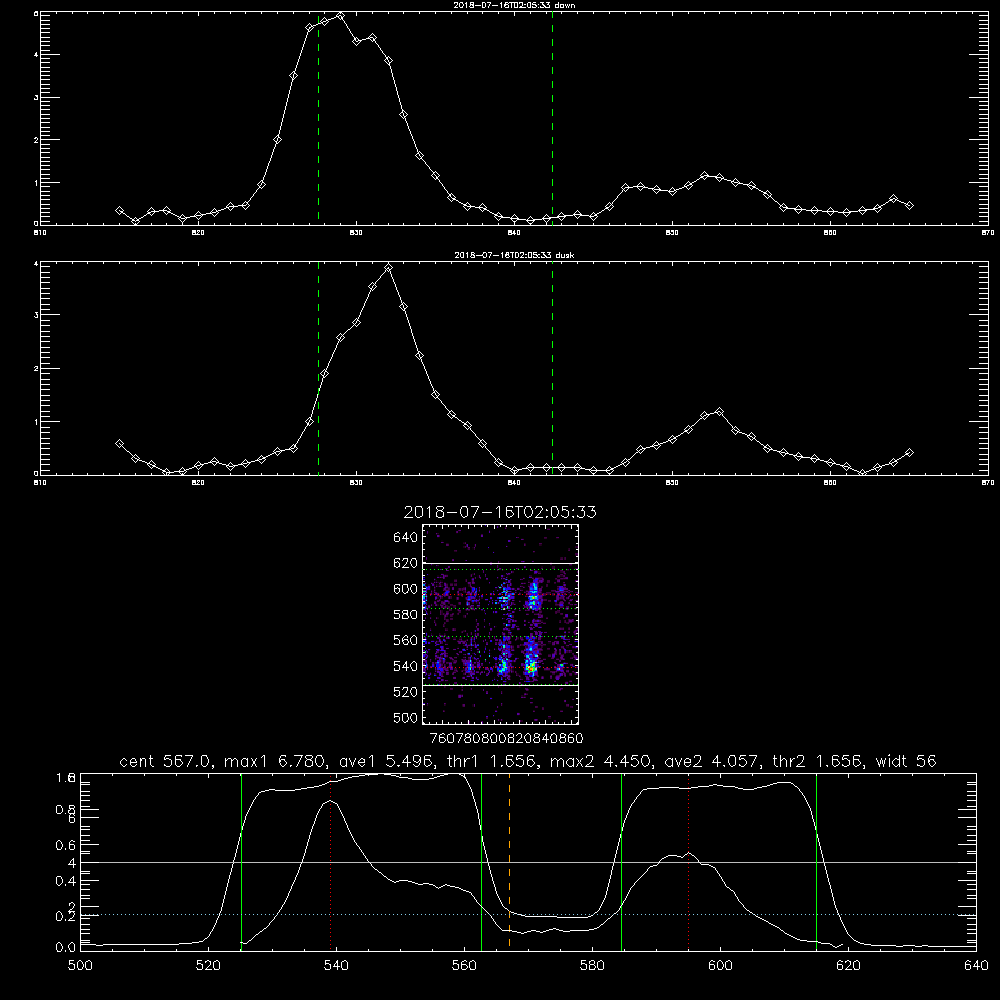Click green dashed line near 828 in dawn plot
This screenshot has height=1000, width=1000.
click(318, 118)
